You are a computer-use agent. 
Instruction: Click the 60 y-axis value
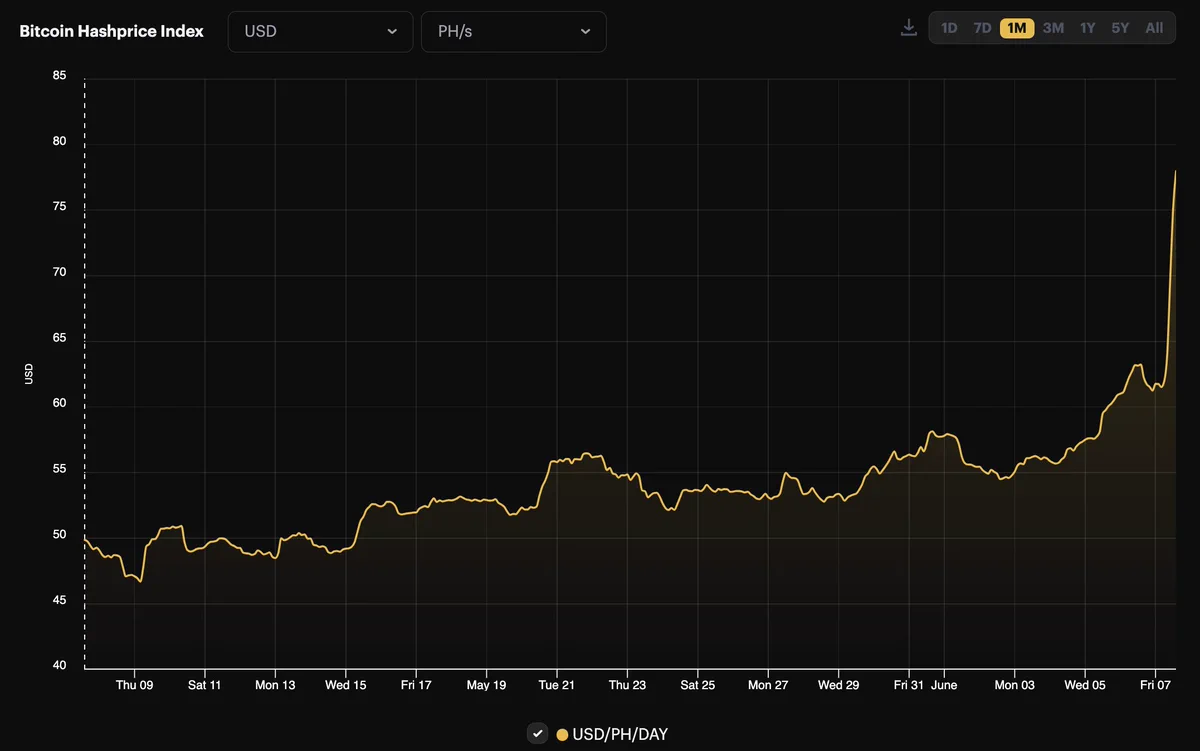point(60,403)
